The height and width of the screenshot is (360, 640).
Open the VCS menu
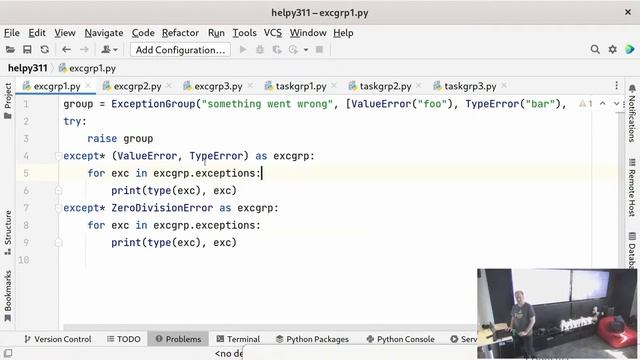point(273,33)
